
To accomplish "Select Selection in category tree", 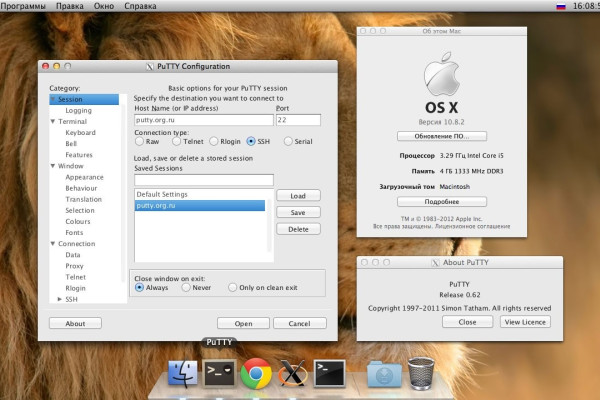I will 80,210.
